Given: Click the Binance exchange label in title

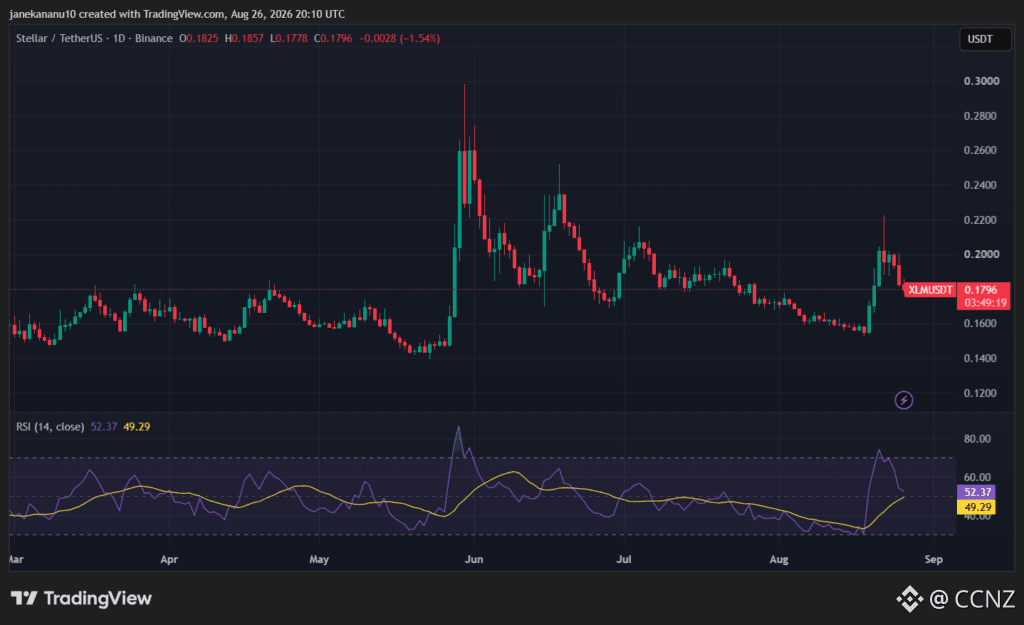Looking at the screenshot, I should (154, 39).
